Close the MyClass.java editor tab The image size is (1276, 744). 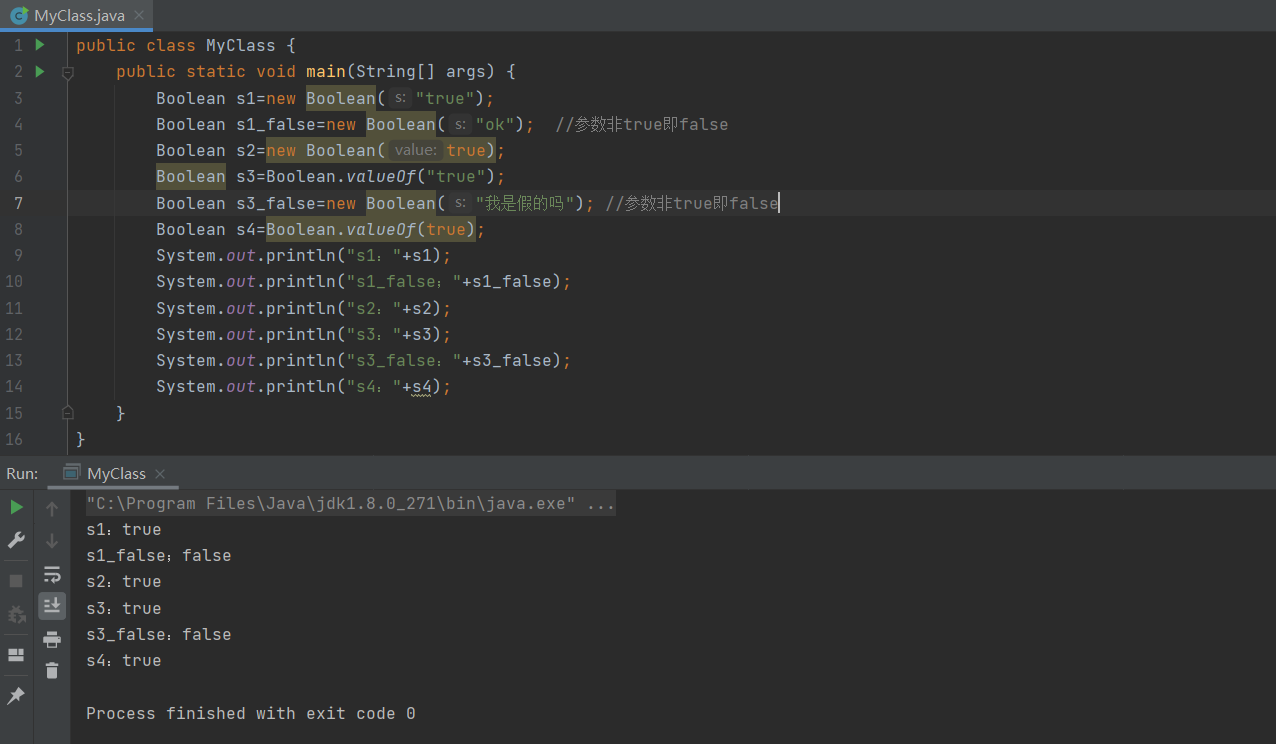point(138,15)
